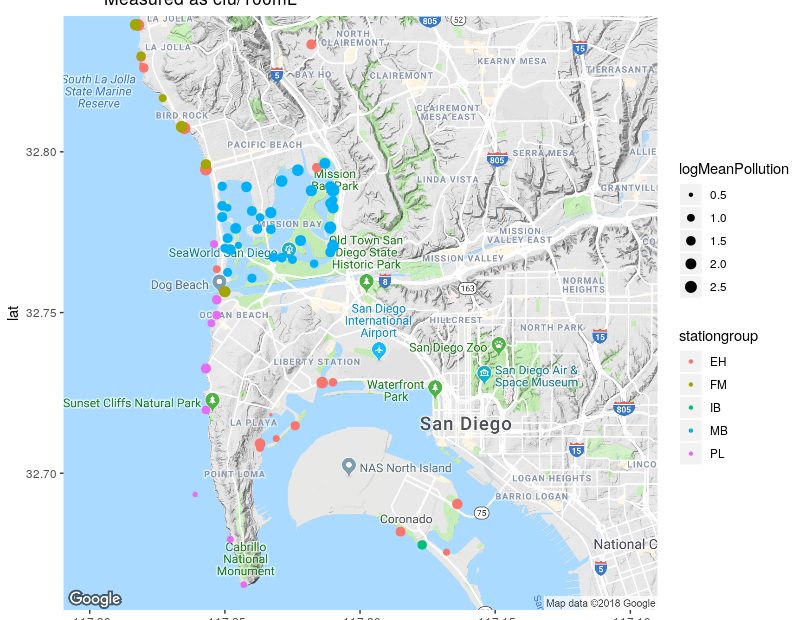
Task: Select the FM color key in the legend
Action: coord(691,385)
